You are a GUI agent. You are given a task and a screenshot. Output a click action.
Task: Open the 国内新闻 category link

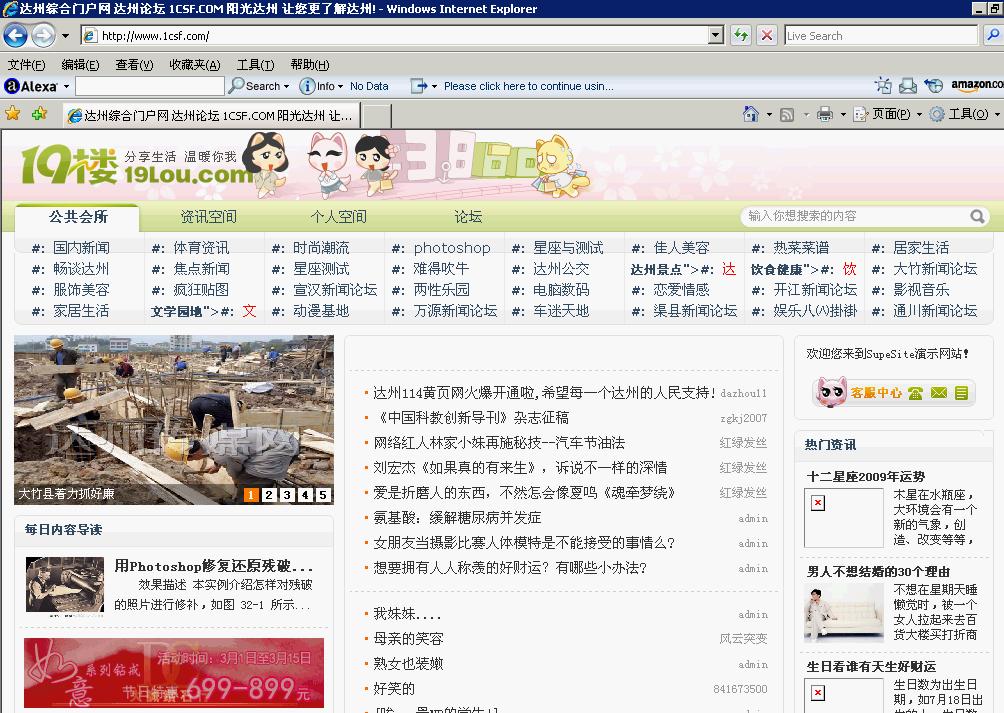81,248
